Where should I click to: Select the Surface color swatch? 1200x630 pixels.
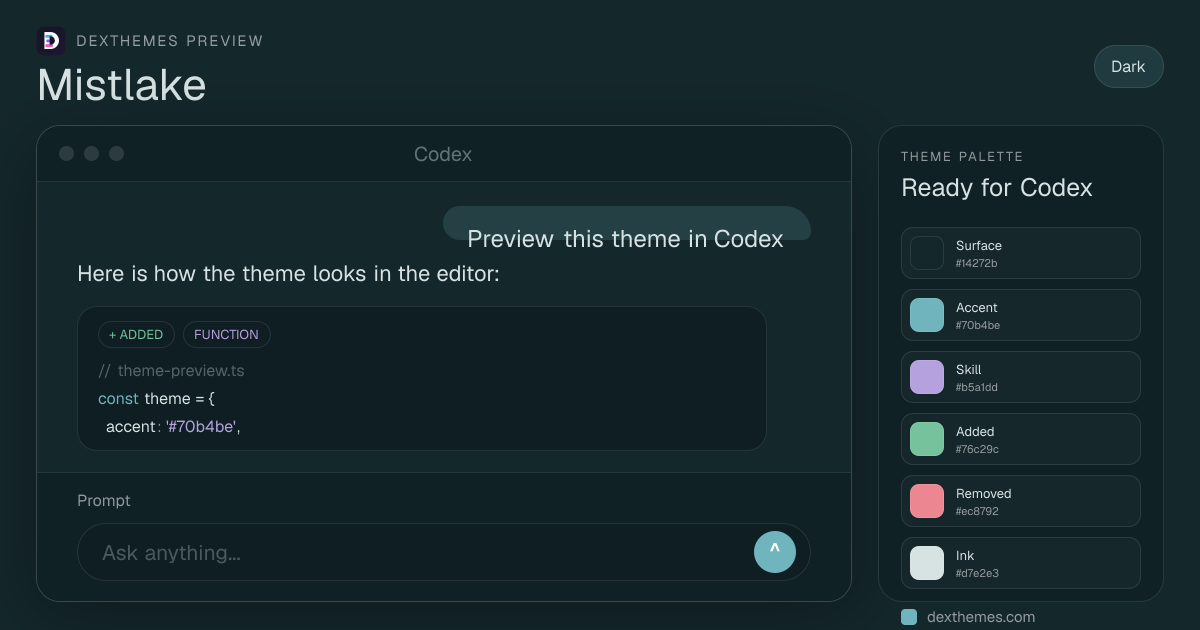point(927,253)
